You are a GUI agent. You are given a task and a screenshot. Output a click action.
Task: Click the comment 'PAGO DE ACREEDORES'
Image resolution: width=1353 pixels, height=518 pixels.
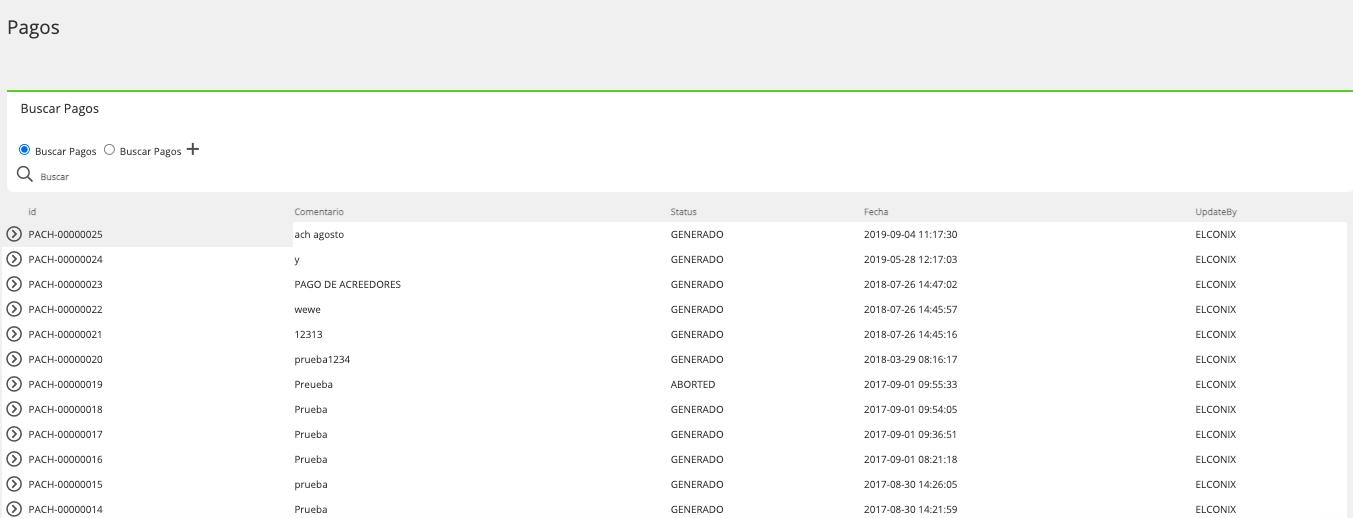tap(348, 284)
